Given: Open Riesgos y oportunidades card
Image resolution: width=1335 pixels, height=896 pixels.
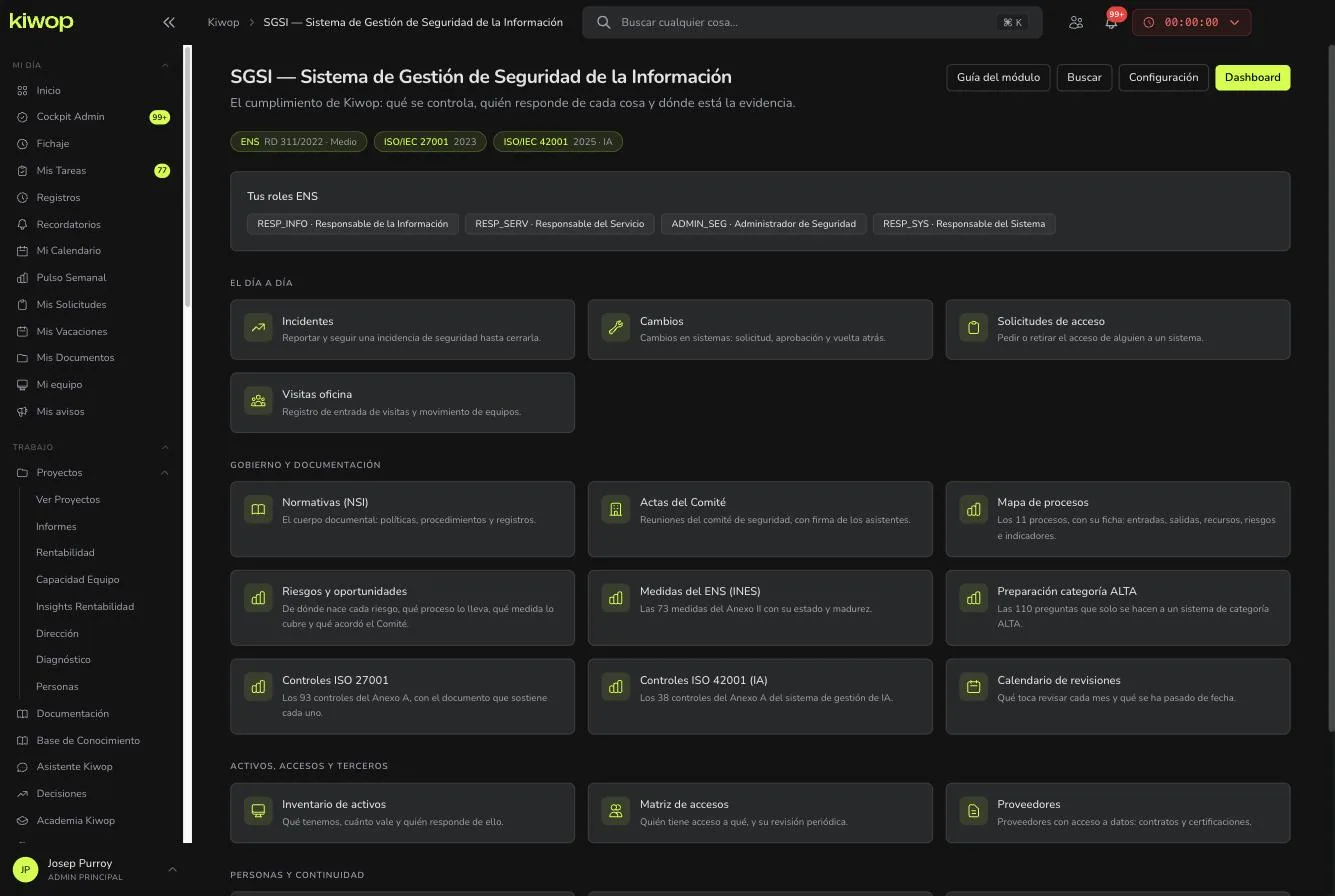Looking at the screenshot, I should click(402, 608).
